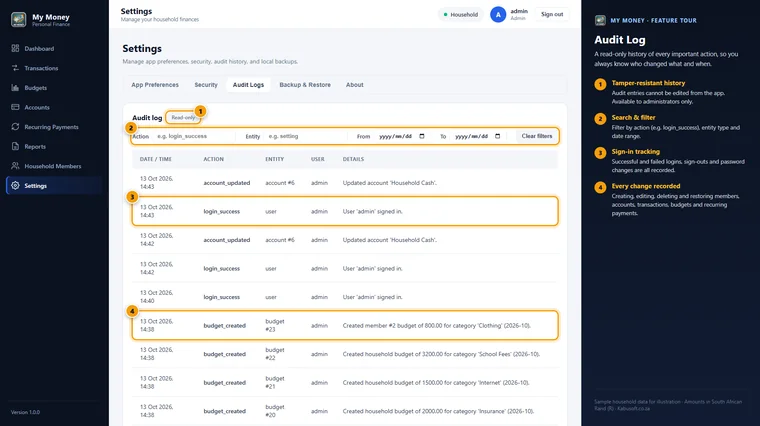
Task: Select the Settings gear icon
Action: (15, 186)
